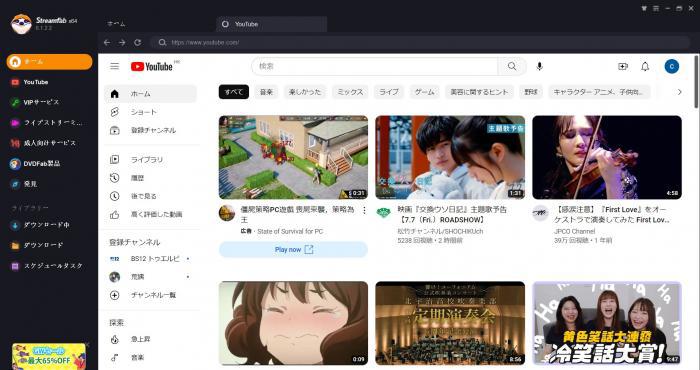
Task: Open the adult services section
Action: click(43, 143)
